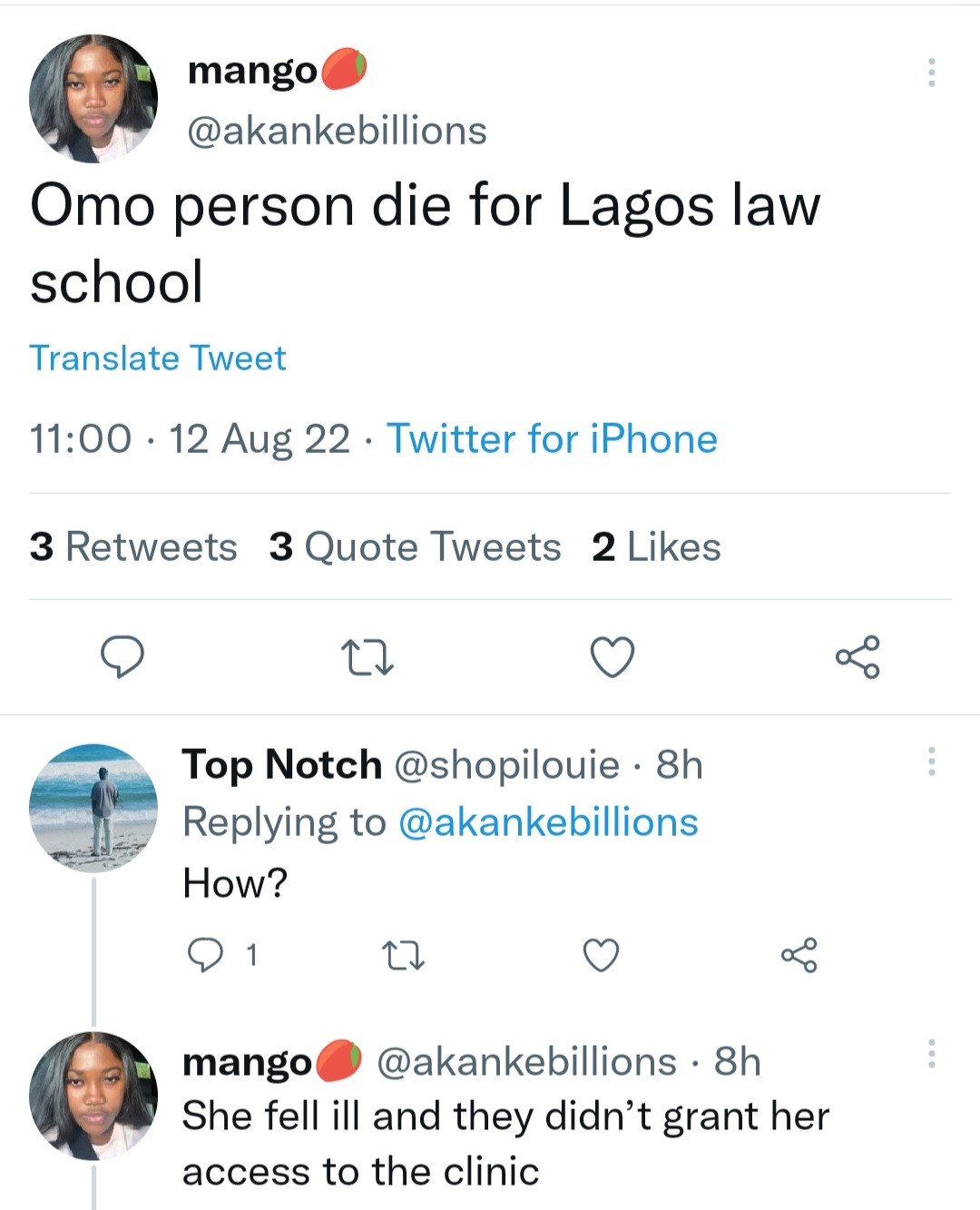This screenshot has height=1210, width=980.
Task: Open more options on the main tweet
Action: (x=931, y=73)
